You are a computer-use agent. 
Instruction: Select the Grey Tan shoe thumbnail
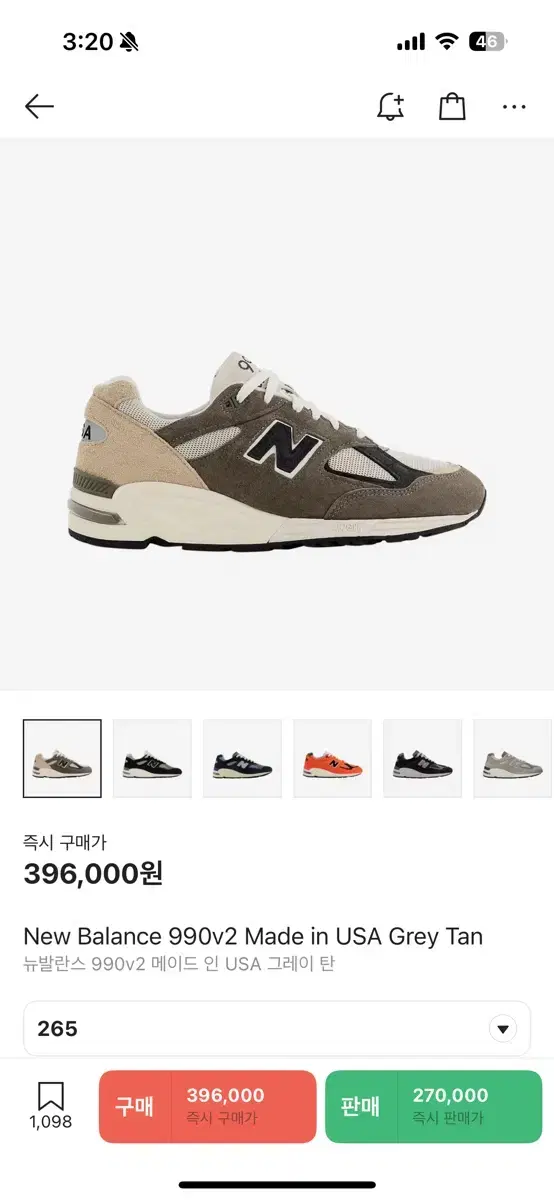62,758
